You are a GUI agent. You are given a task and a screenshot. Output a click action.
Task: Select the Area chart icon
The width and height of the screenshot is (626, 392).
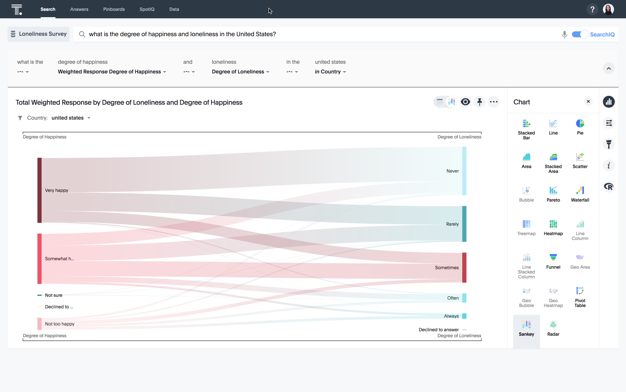coord(526,160)
